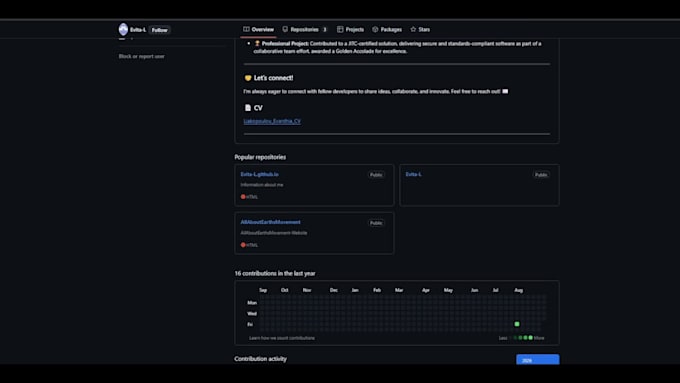Click the Aug month label in graph
Screen dimensions: 680x383
(x=519, y=290)
